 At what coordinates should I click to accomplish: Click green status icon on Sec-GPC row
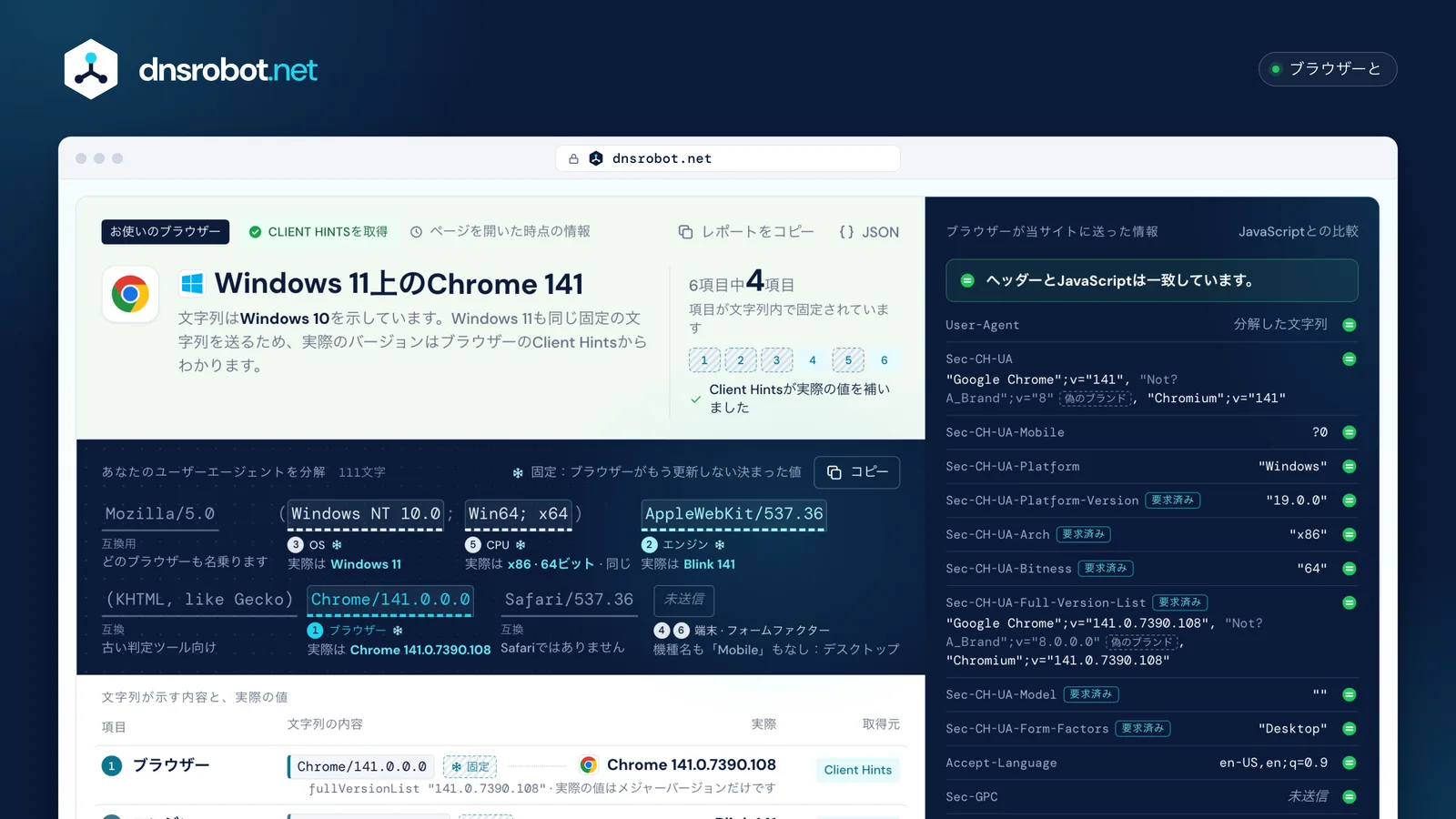(x=1350, y=797)
